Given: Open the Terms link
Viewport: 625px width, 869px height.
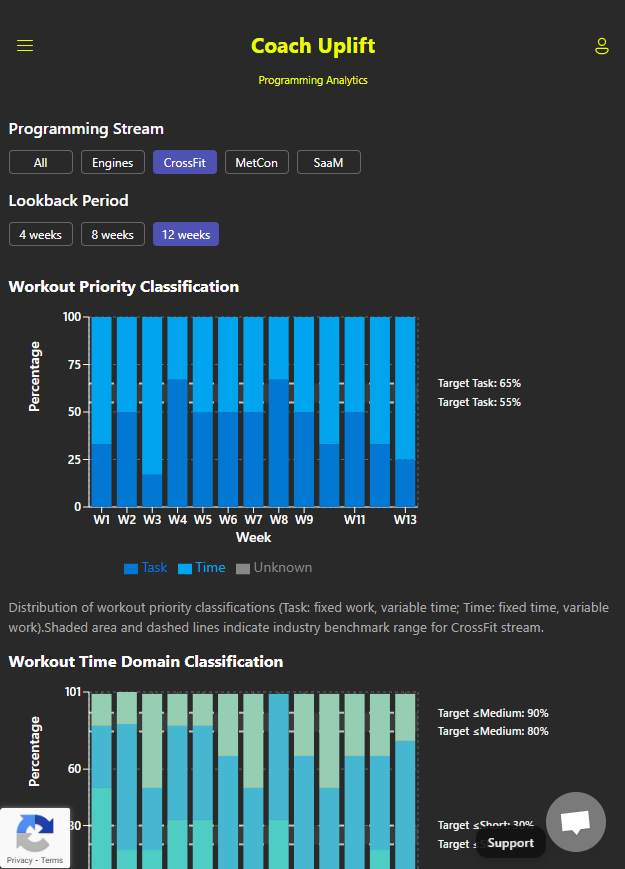Looking at the screenshot, I should click(x=52, y=860).
